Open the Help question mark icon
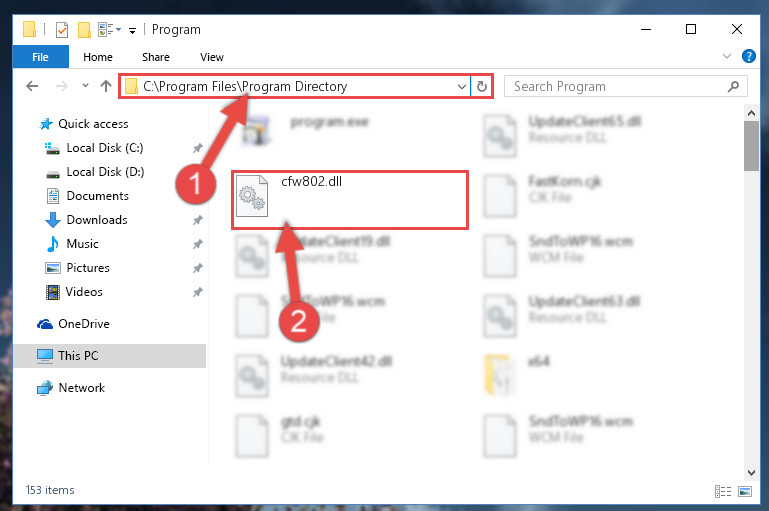 tap(748, 56)
